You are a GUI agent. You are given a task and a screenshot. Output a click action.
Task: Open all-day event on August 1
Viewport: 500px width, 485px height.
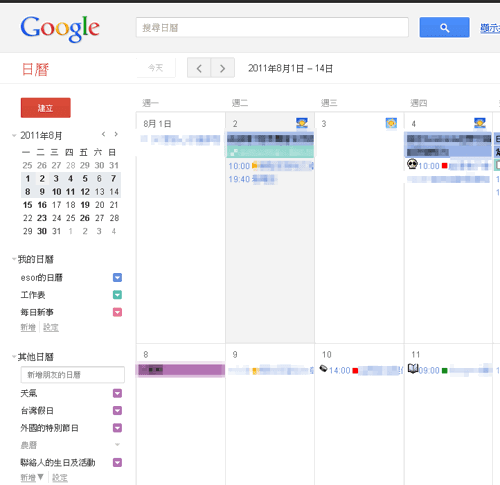click(180, 139)
